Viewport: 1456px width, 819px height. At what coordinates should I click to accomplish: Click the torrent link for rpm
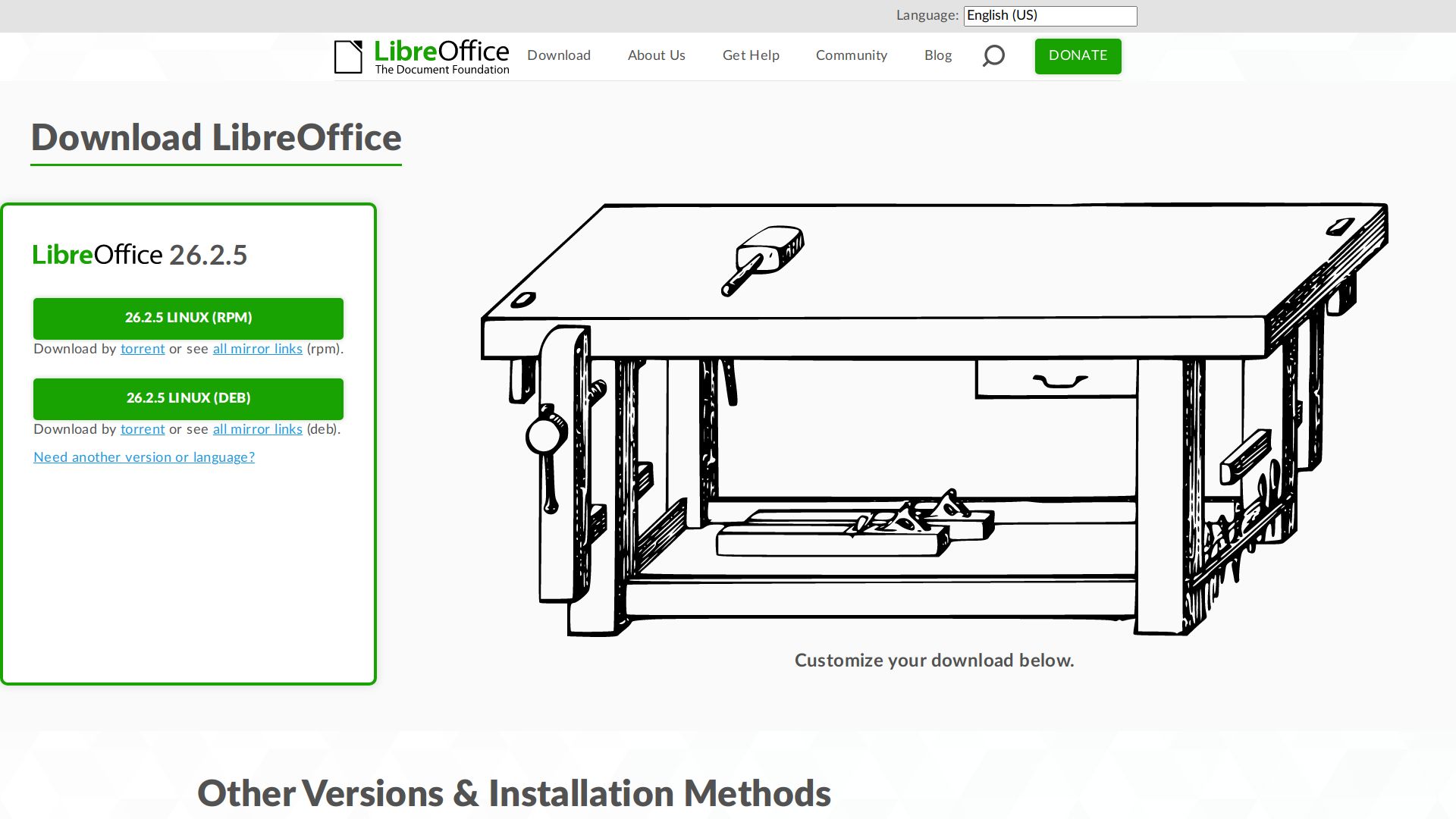tap(143, 349)
